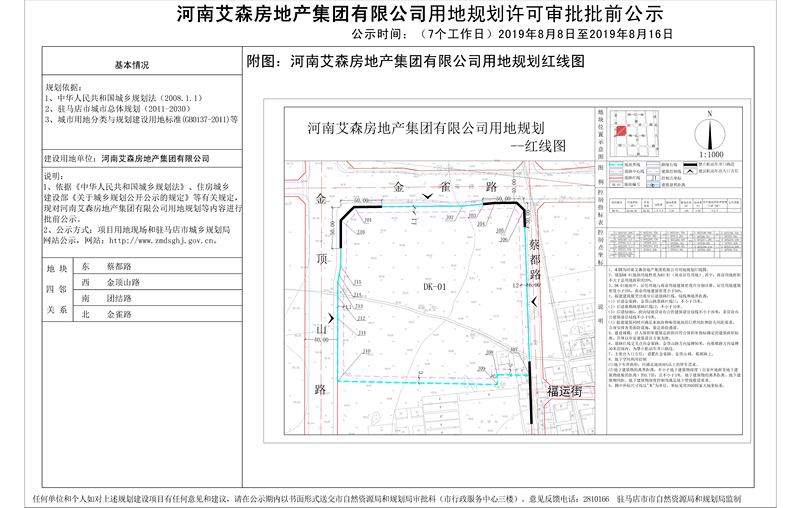The image size is (800, 508).
Task: Click the 东 cell in the neighbors table
Action: click(x=85, y=266)
